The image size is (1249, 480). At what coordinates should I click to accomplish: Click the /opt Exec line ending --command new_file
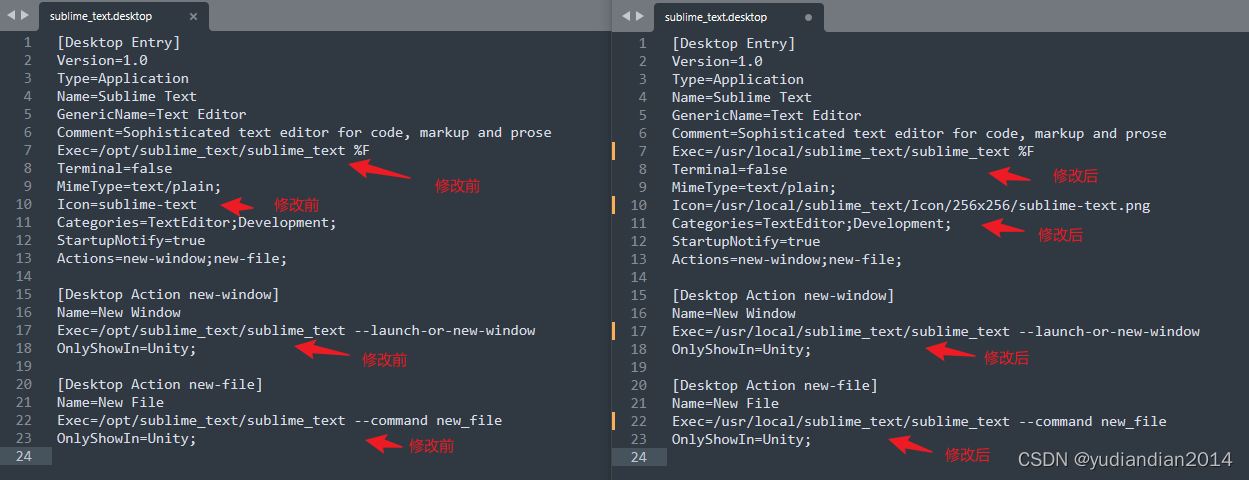279,420
